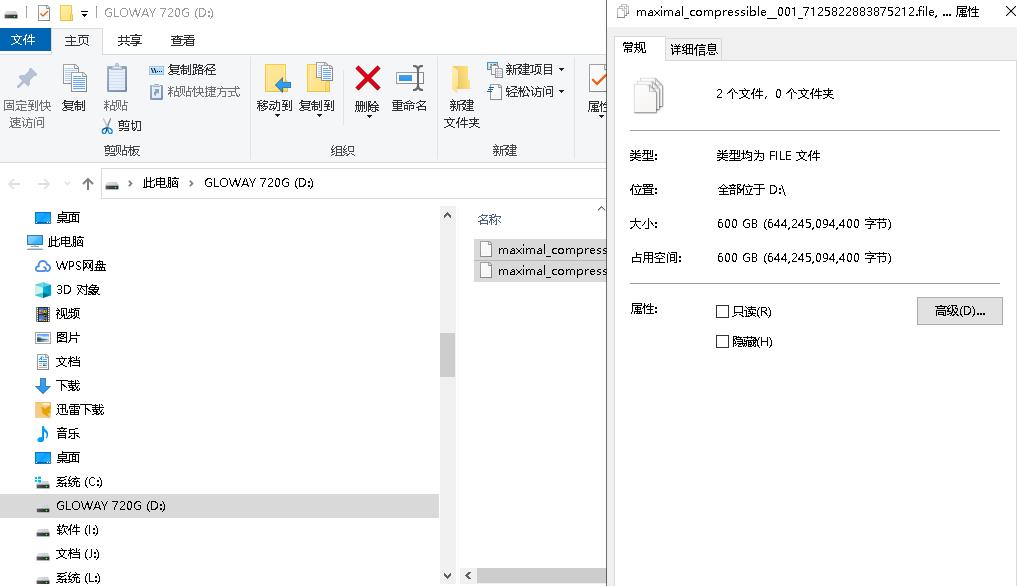
Task: Switch to the 共享 ribbon tab
Action: (130, 40)
